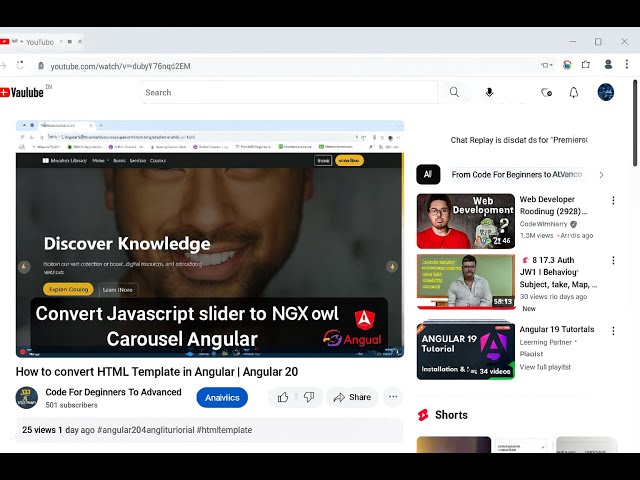Open the Chrome profile icon
The width and height of the screenshot is (640, 480).
608,64
